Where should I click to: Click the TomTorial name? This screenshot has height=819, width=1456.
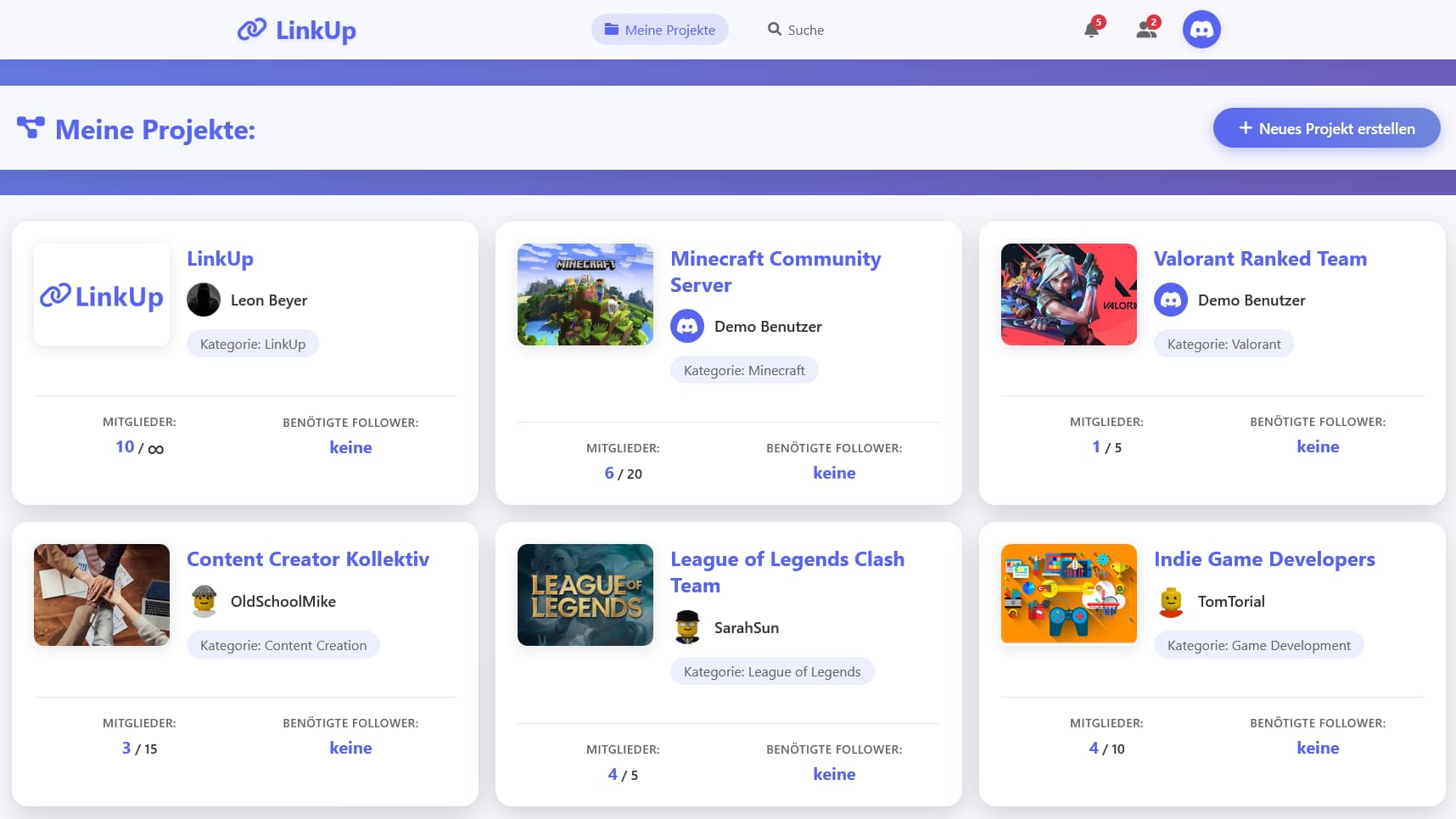point(1231,601)
